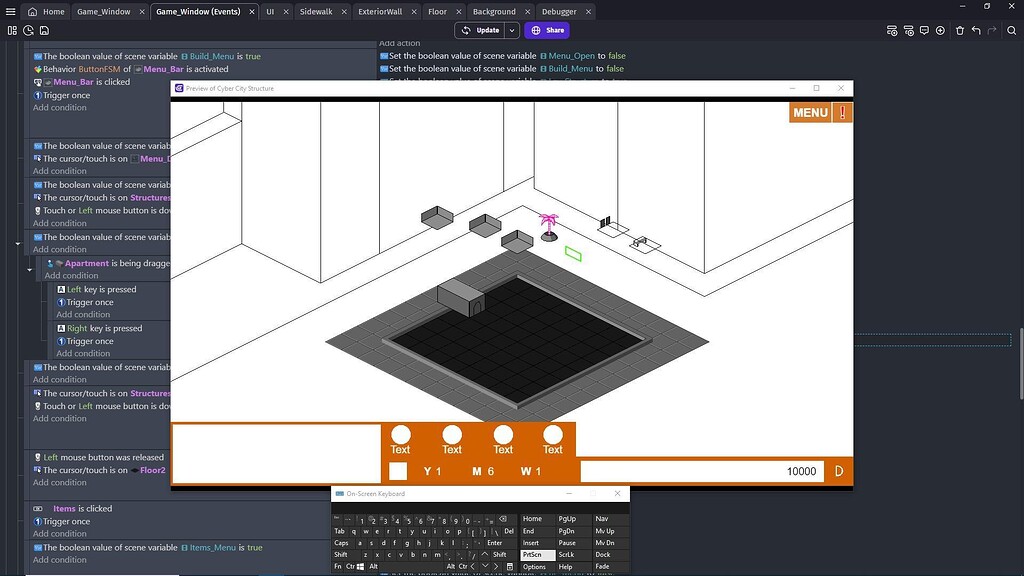Open other event types with the plus icon
The image size is (1024, 576).
tap(940, 30)
